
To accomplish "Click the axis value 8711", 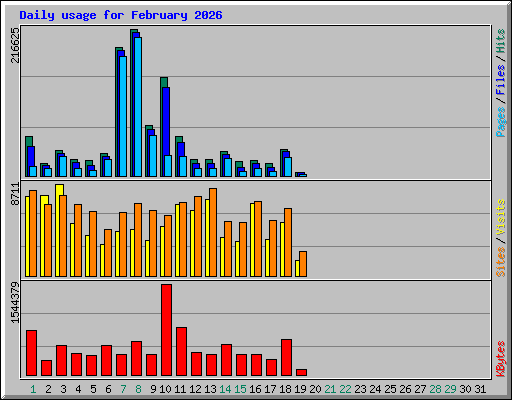I will pyautogui.click(x=15, y=194).
